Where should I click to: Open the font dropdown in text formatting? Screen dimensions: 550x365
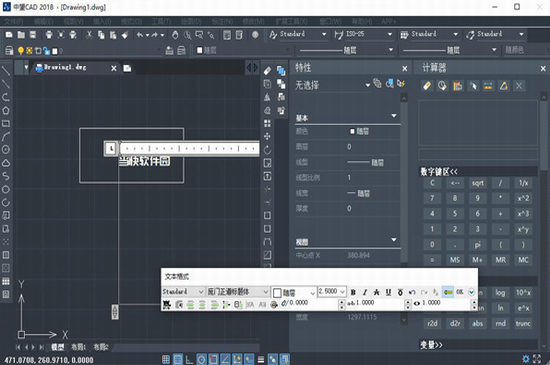click(265, 292)
